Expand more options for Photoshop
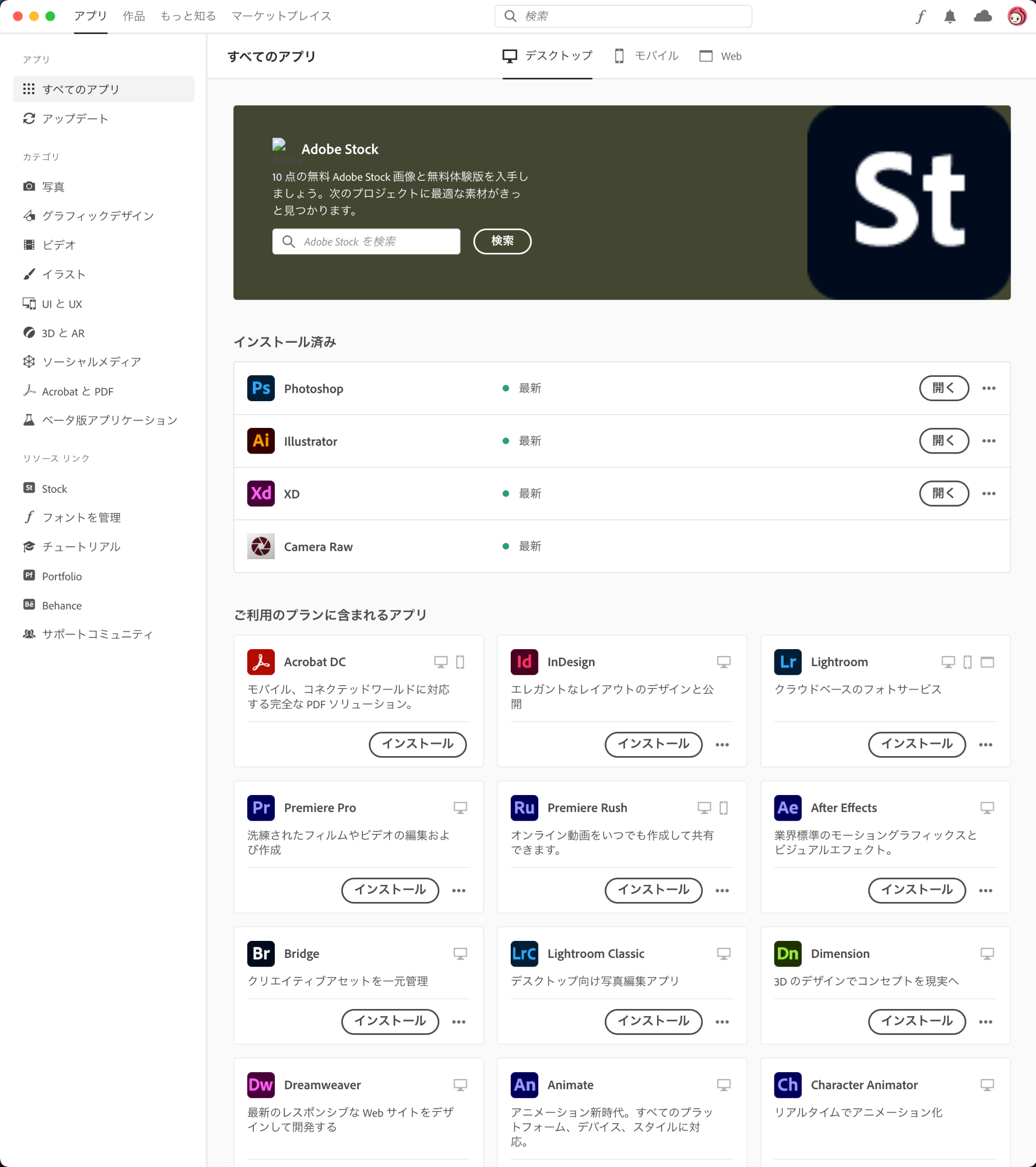1036x1167 pixels. (989, 388)
